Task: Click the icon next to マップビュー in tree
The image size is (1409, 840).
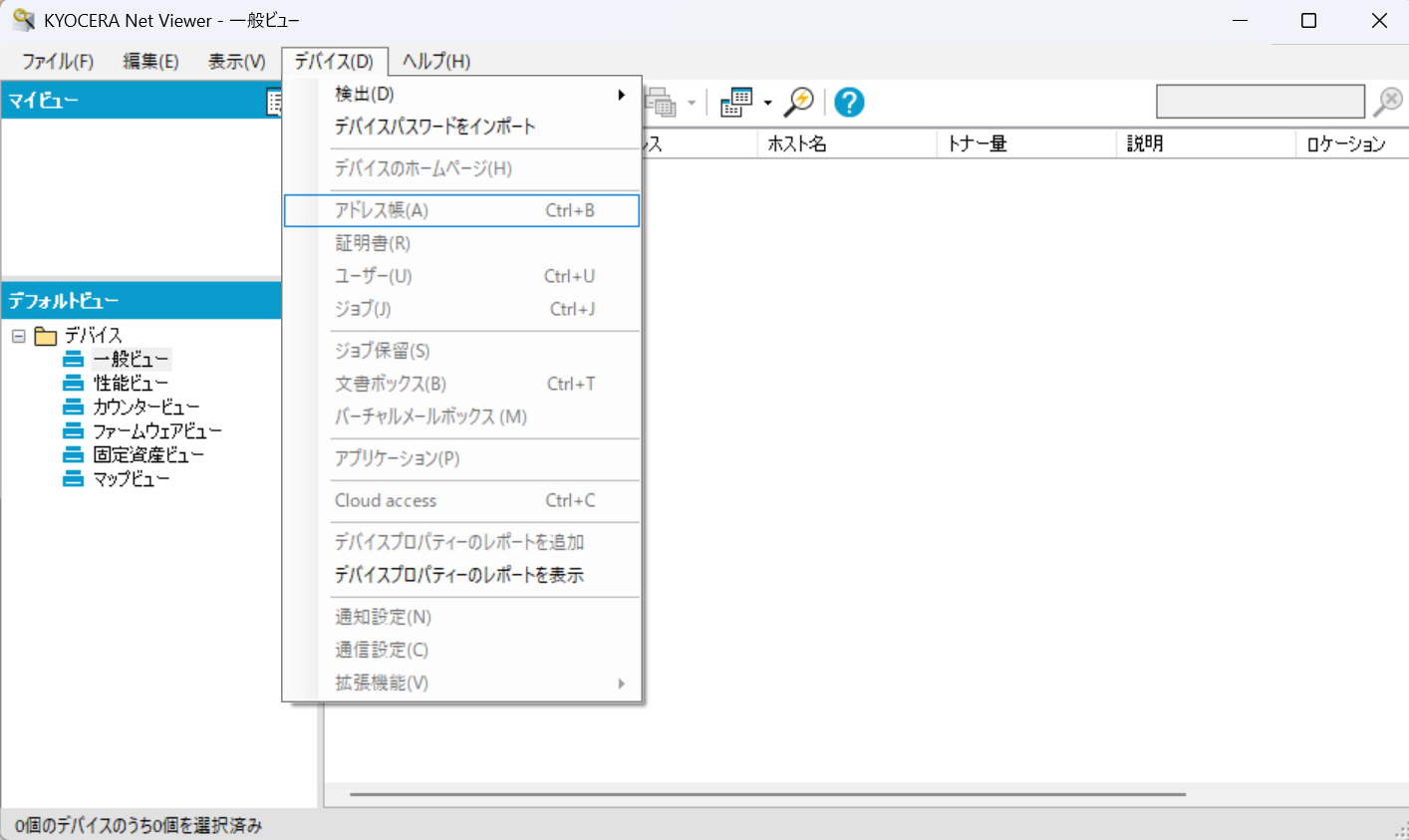Action: (73, 478)
